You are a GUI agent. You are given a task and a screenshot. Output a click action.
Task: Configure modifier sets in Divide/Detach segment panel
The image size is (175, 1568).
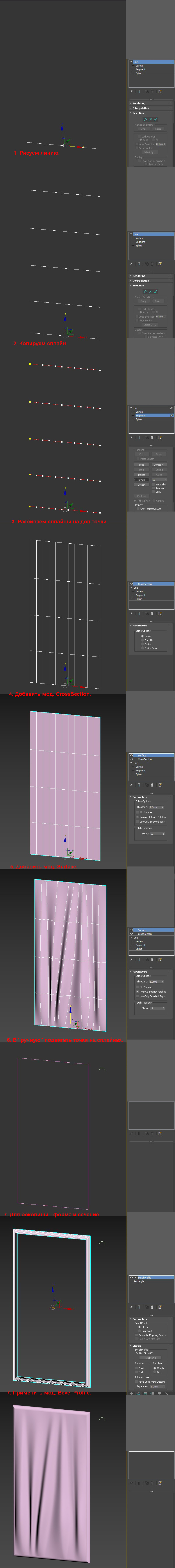160,438
